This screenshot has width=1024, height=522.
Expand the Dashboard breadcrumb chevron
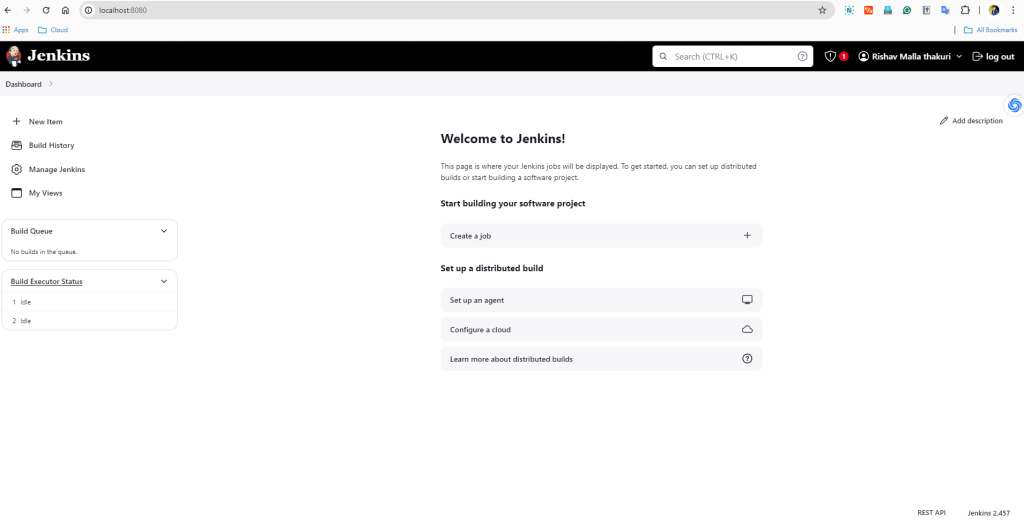(51, 84)
